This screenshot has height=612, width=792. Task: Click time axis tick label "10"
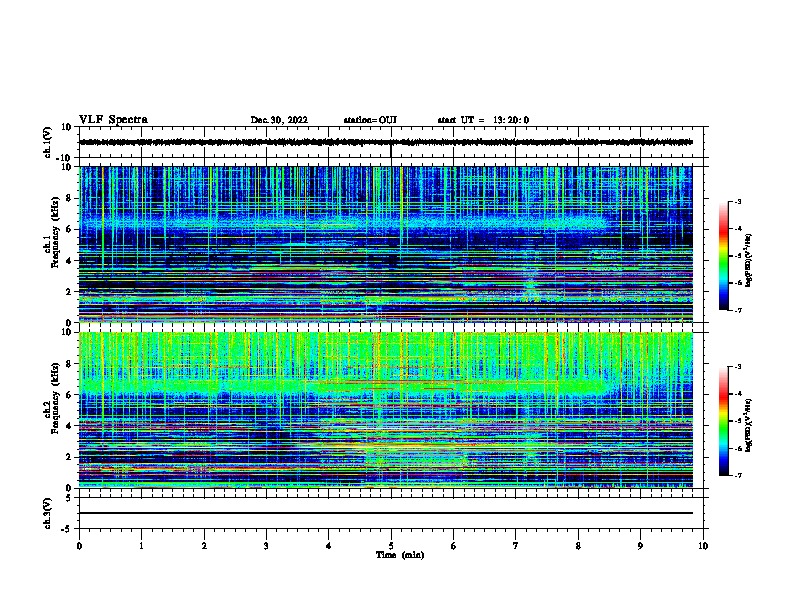(703, 546)
